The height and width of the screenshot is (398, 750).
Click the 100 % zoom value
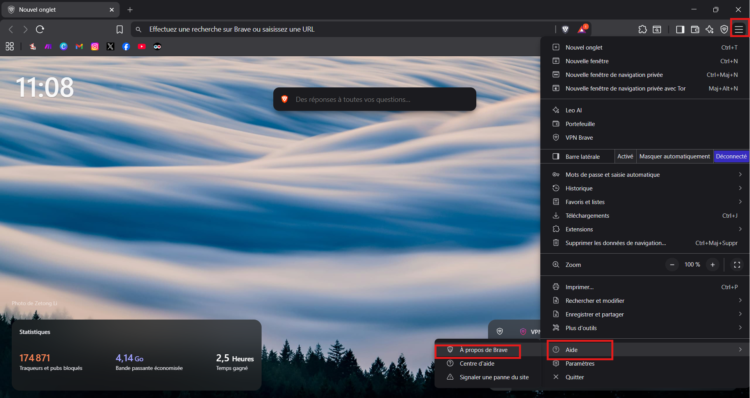pyautogui.click(x=692, y=265)
